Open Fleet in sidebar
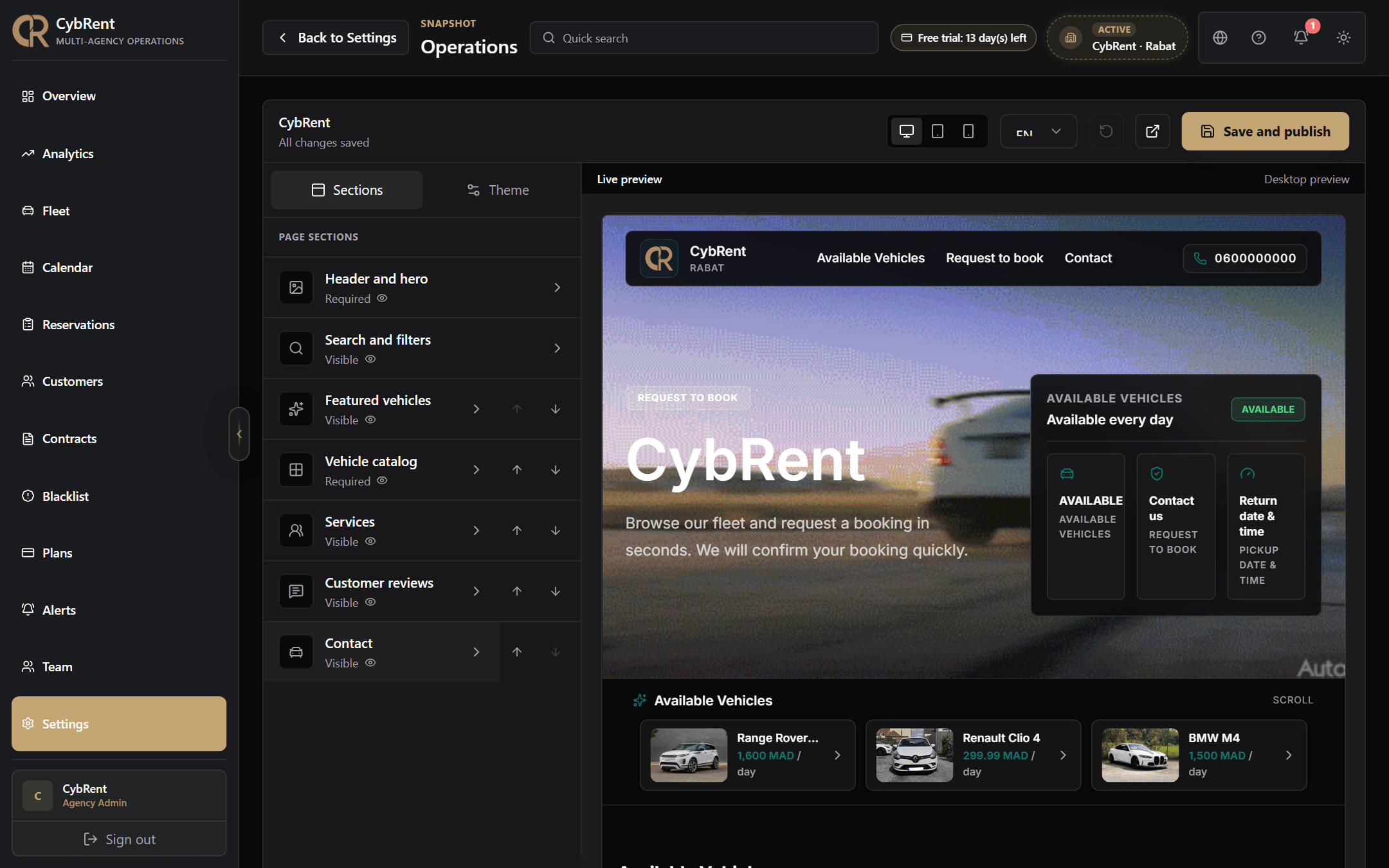The height and width of the screenshot is (868, 1389). (119, 211)
